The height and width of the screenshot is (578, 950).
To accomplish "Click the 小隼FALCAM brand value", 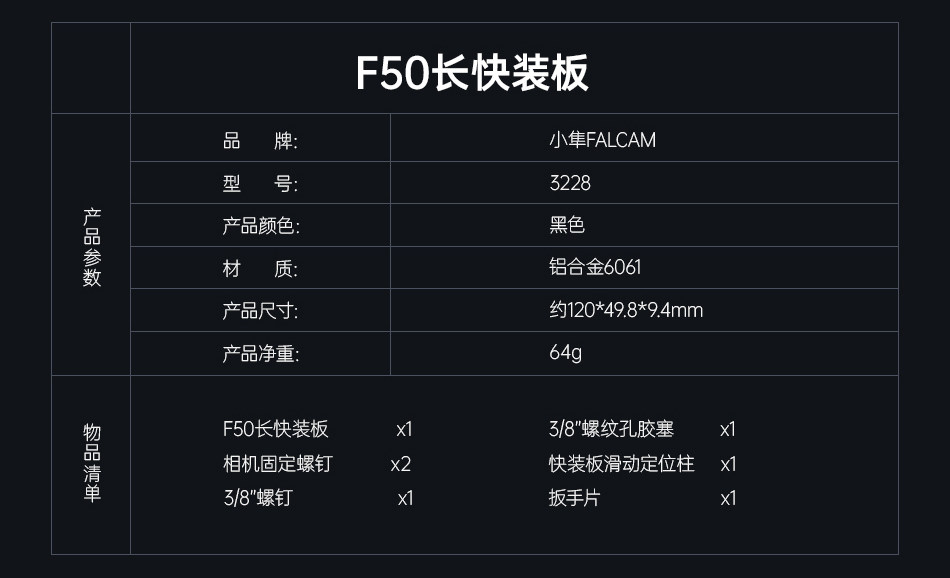I will [602, 141].
